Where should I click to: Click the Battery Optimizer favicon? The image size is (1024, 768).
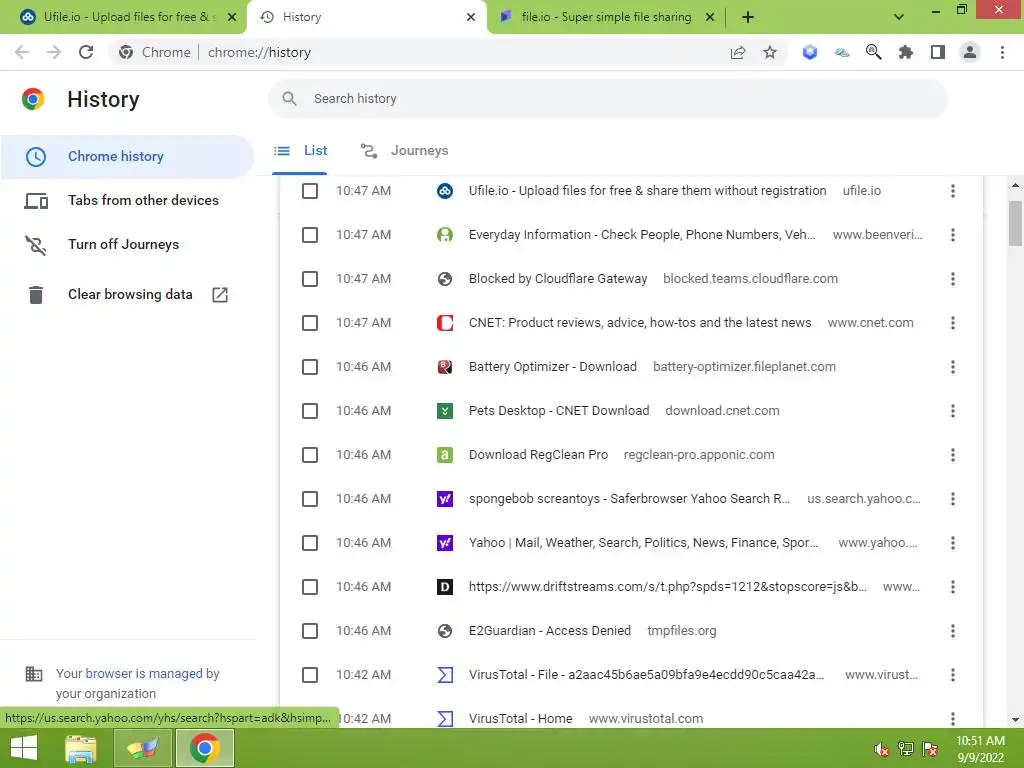tap(445, 366)
